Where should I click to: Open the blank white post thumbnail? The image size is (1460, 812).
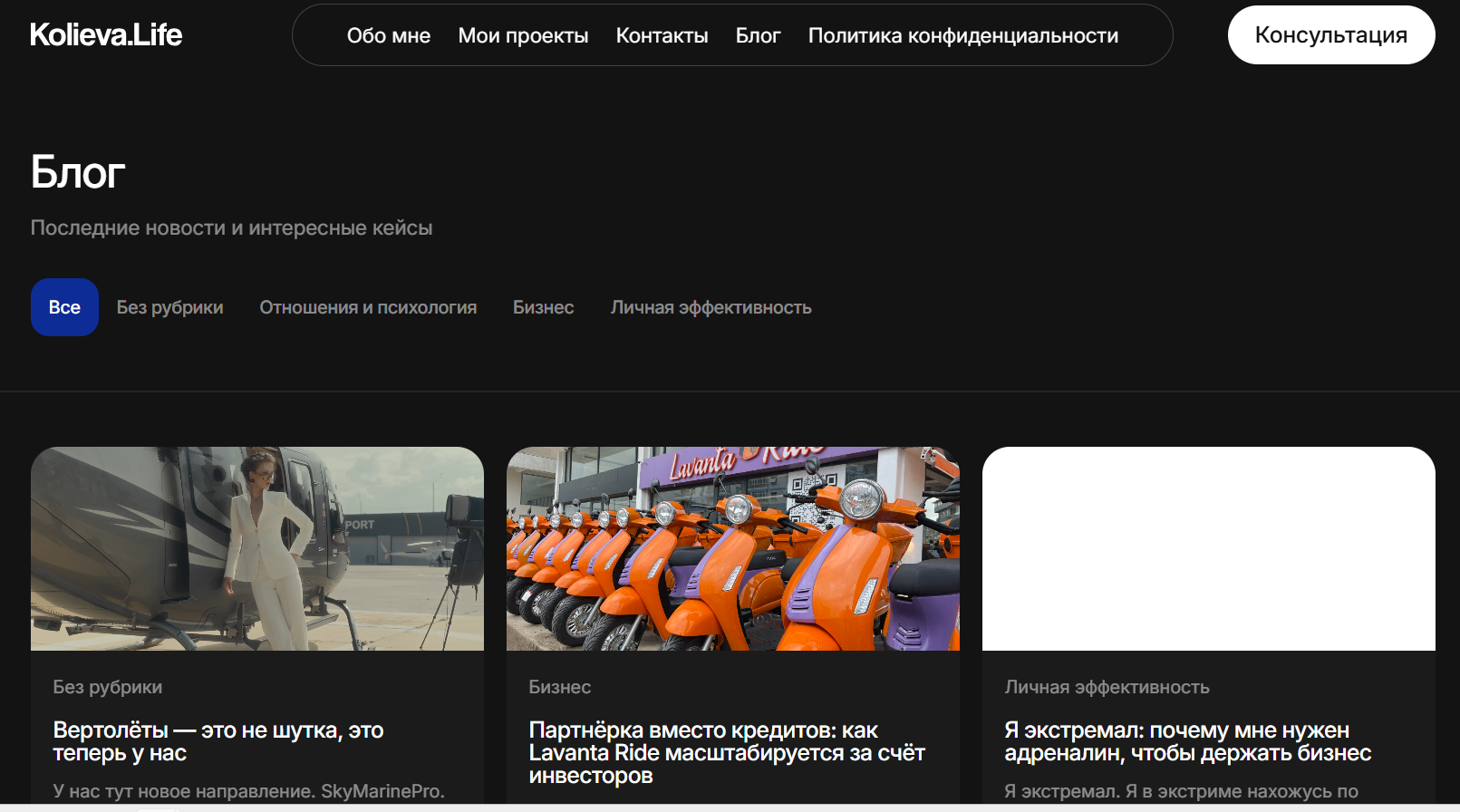point(1209,548)
